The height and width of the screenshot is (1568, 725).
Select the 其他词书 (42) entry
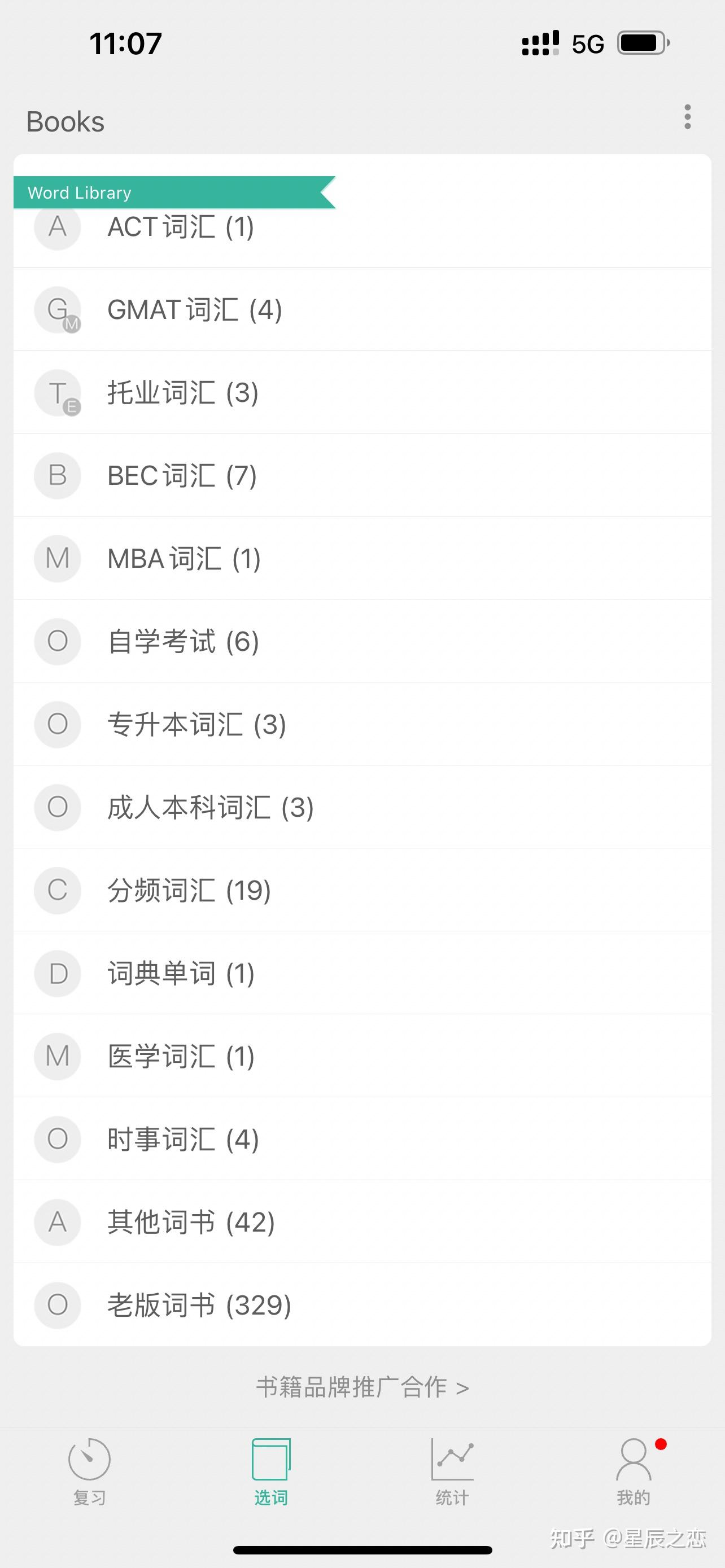(362, 1221)
